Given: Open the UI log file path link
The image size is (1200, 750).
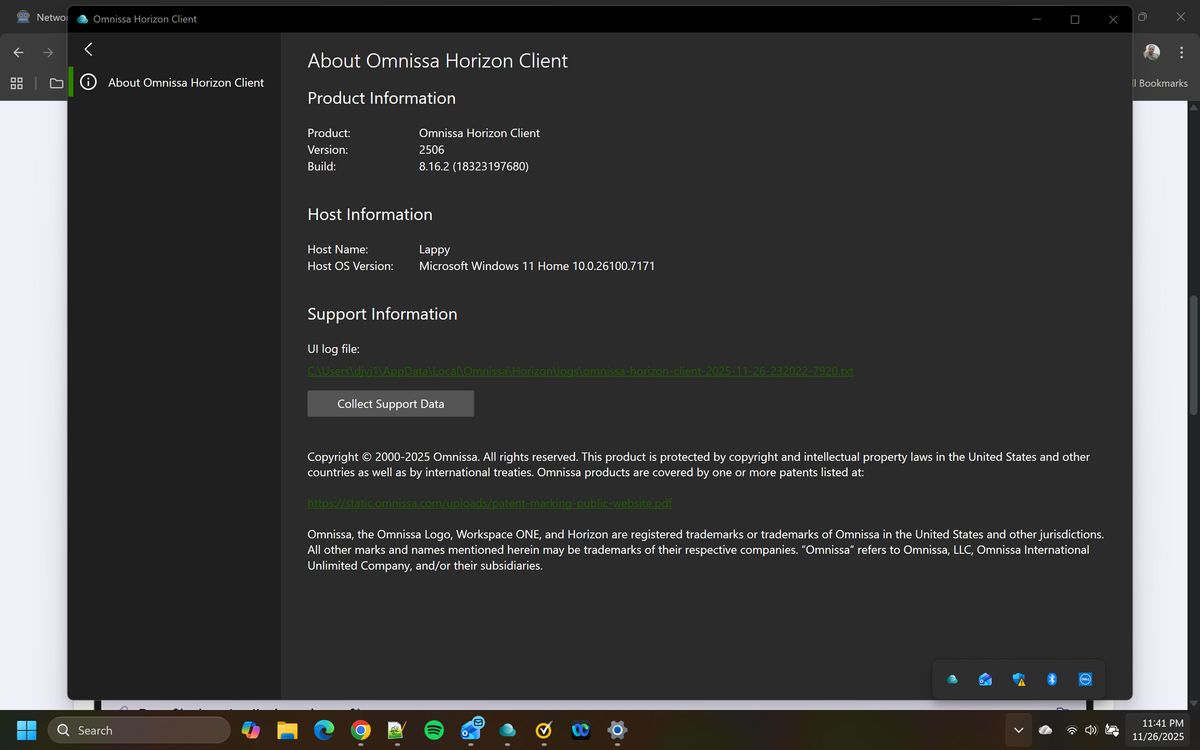Looking at the screenshot, I should tap(580, 371).
